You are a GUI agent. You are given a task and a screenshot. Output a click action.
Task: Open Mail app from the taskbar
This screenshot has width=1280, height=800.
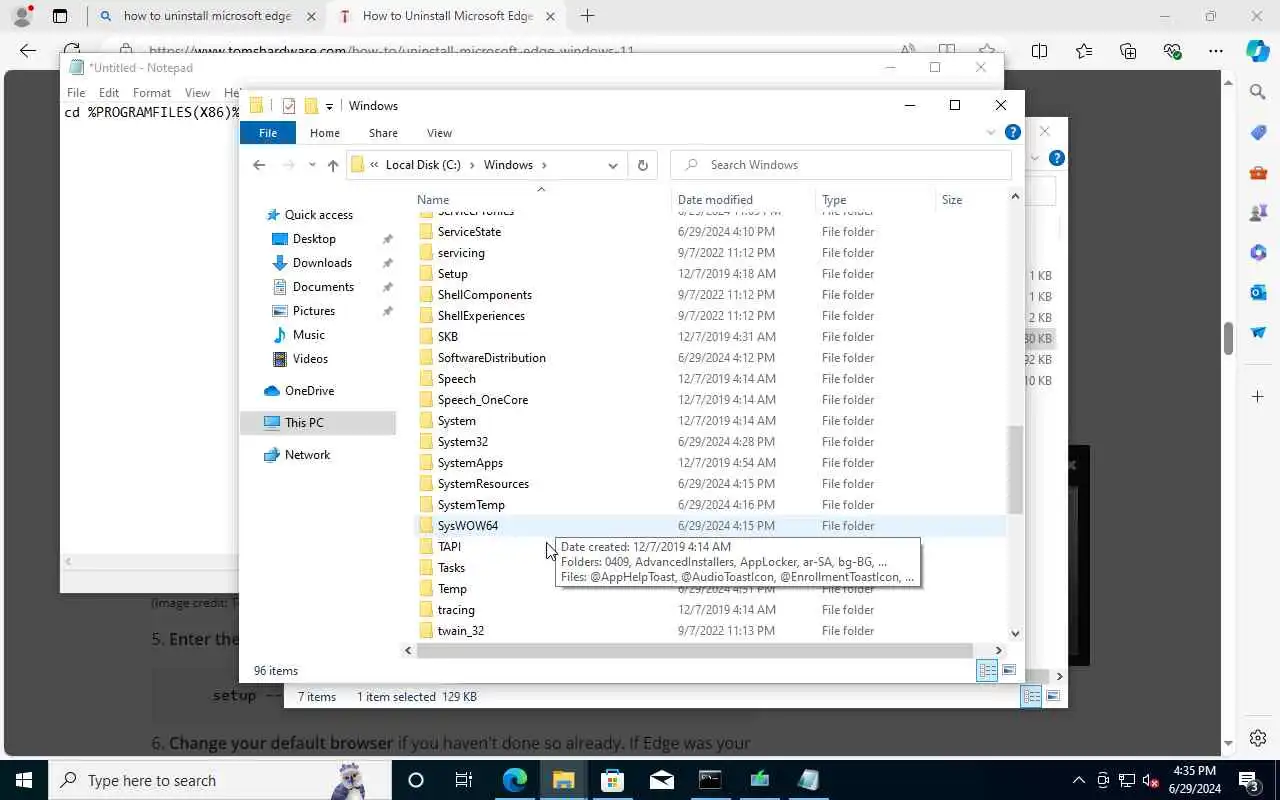click(661, 780)
